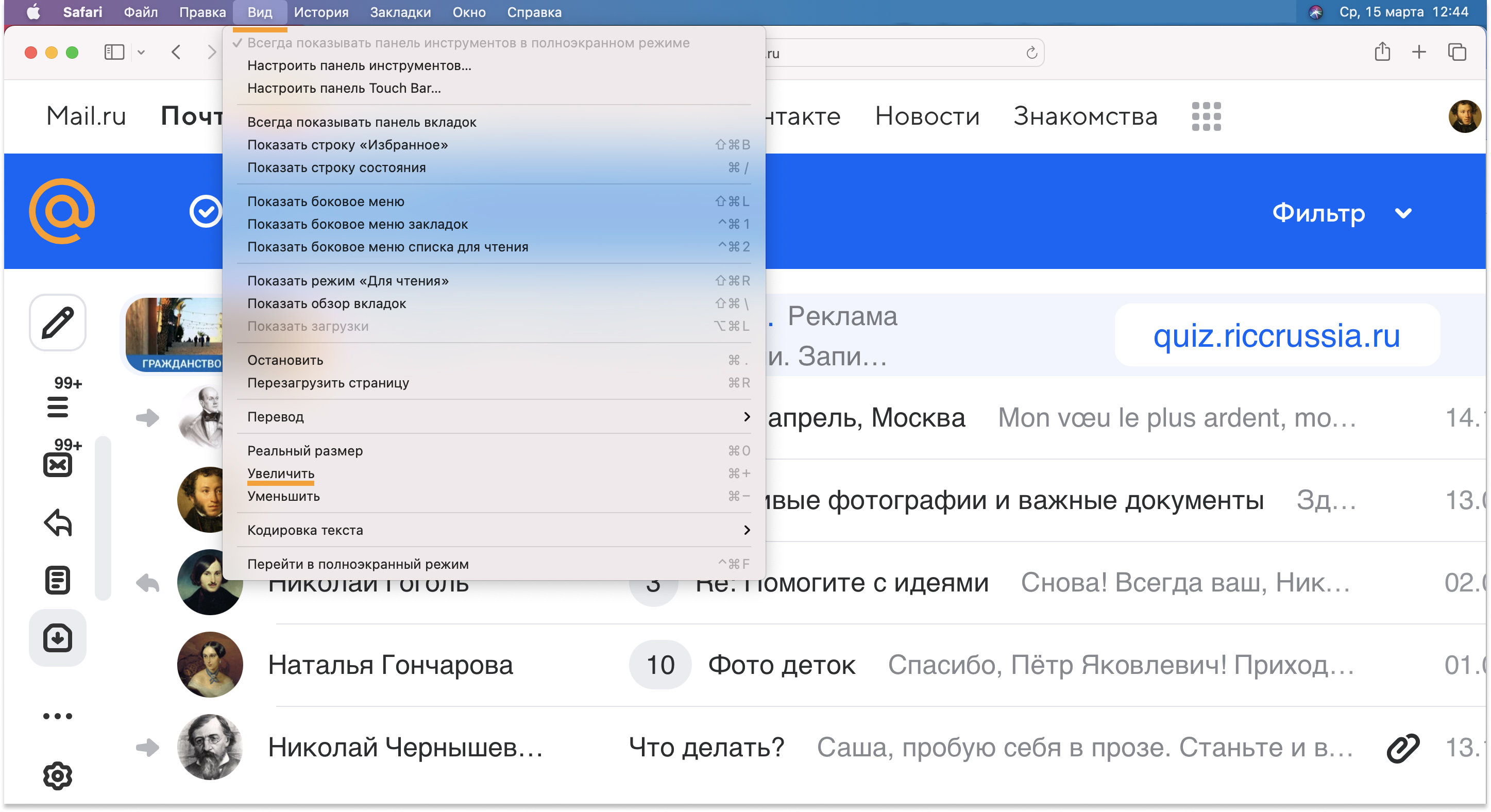Click Николай Чернышевский avatar

[x=210, y=747]
